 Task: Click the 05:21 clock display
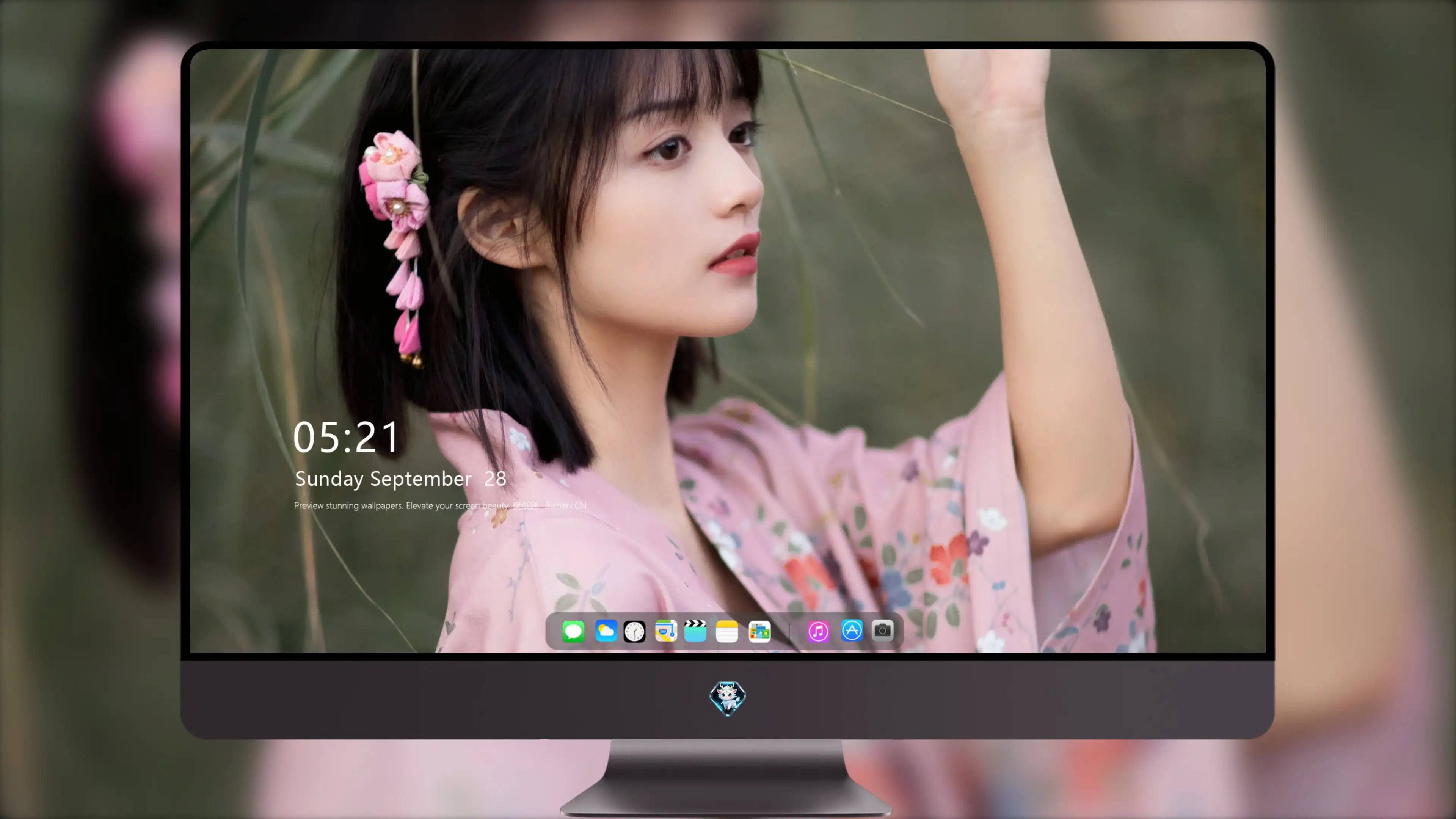coord(346,437)
